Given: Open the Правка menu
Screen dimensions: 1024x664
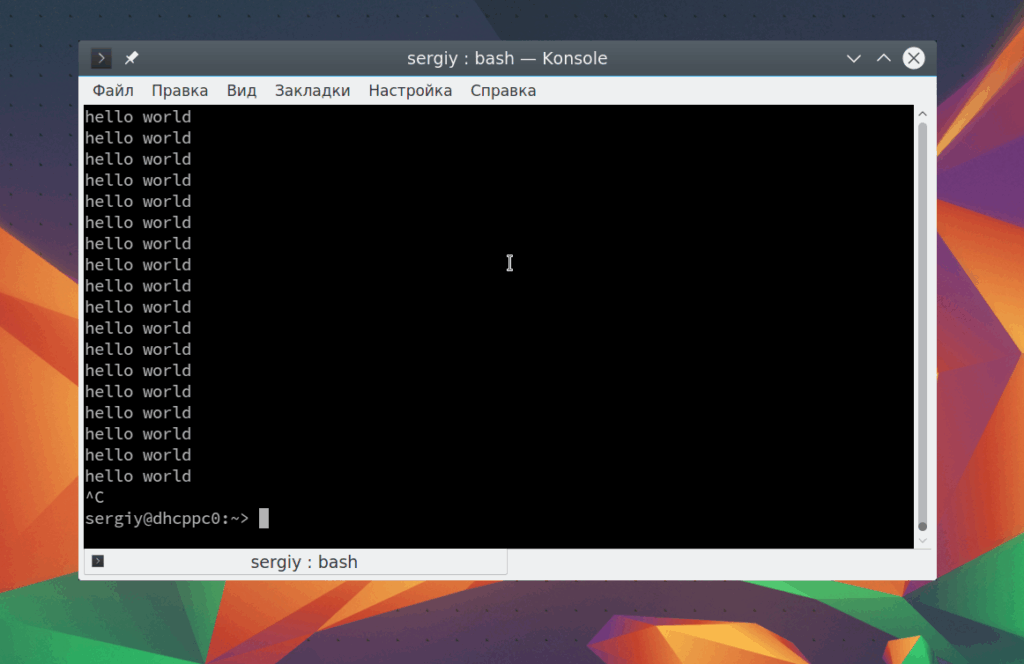Looking at the screenshot, I should coord(180,91).
